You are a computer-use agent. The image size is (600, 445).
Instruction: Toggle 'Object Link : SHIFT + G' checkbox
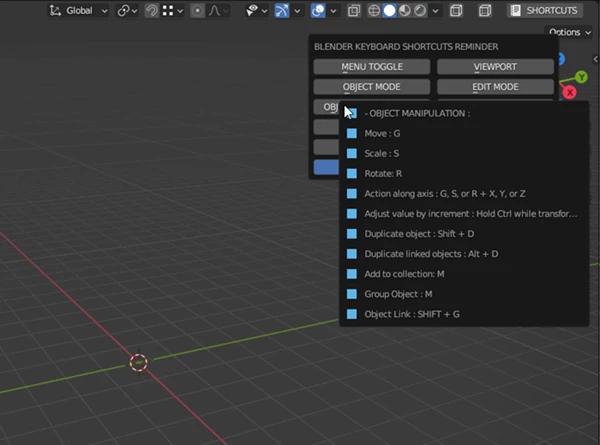point(352,314)
